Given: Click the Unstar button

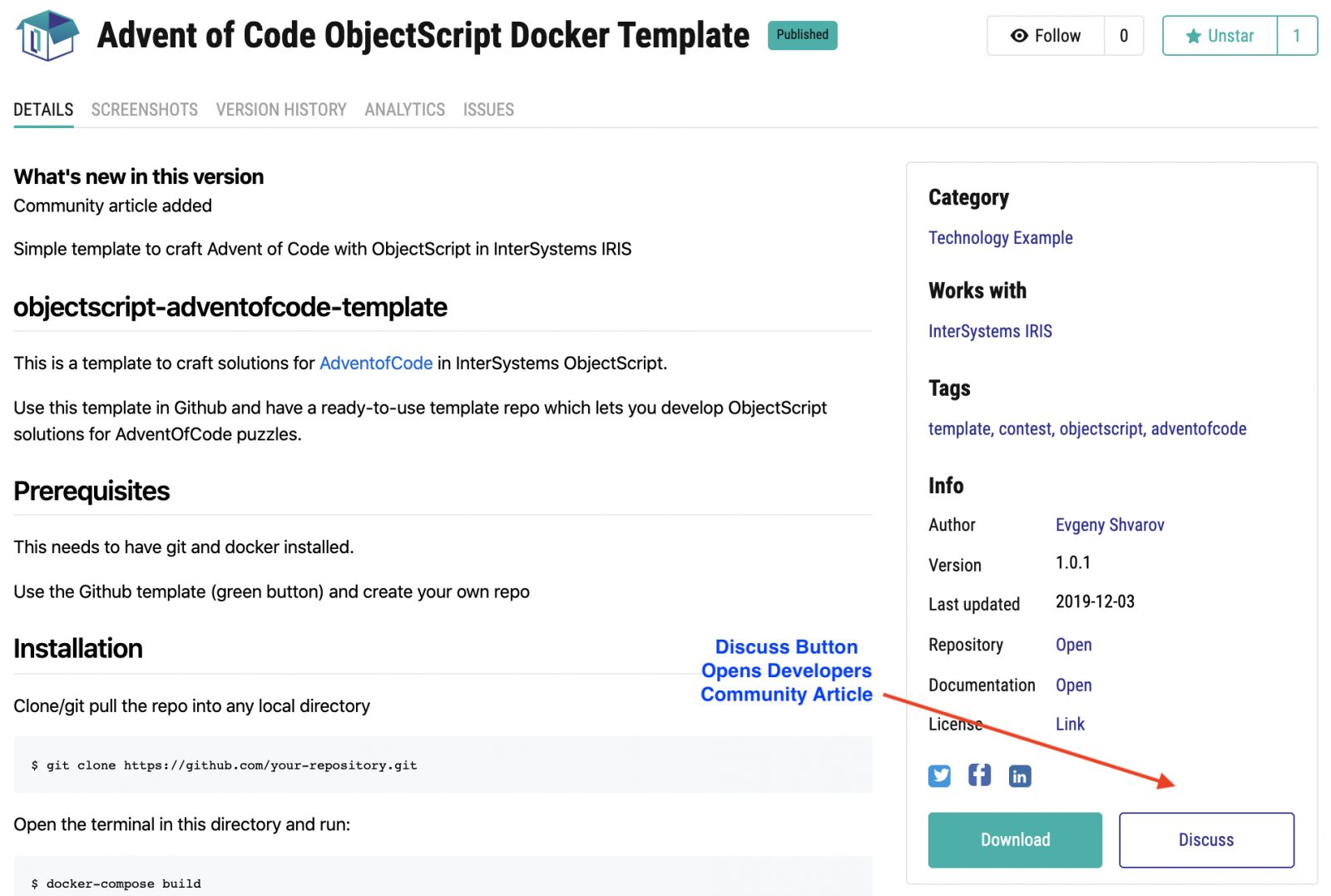Looking at the screenshot, I should click(1220, 36).
